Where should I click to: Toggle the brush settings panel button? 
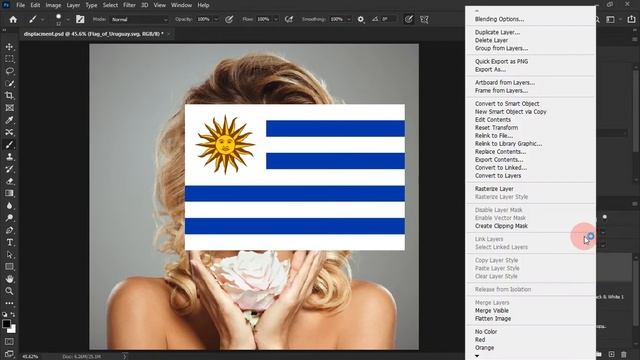click(80, 19)
